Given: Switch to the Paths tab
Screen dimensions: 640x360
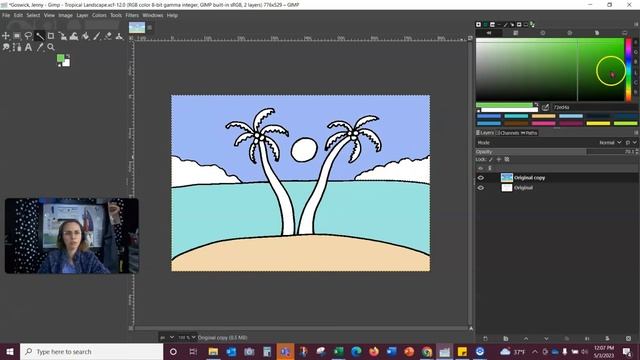Looking at the screenshot, I should tap(529, 133).
